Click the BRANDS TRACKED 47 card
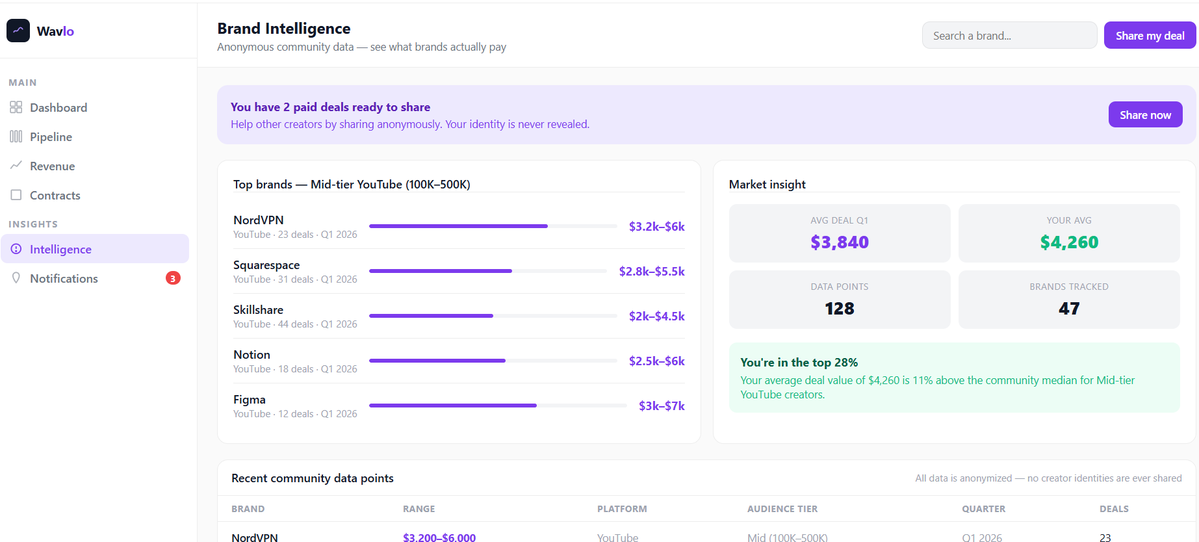The width and height of the screenshot is (1199, 542). [x=1069, y=300]
